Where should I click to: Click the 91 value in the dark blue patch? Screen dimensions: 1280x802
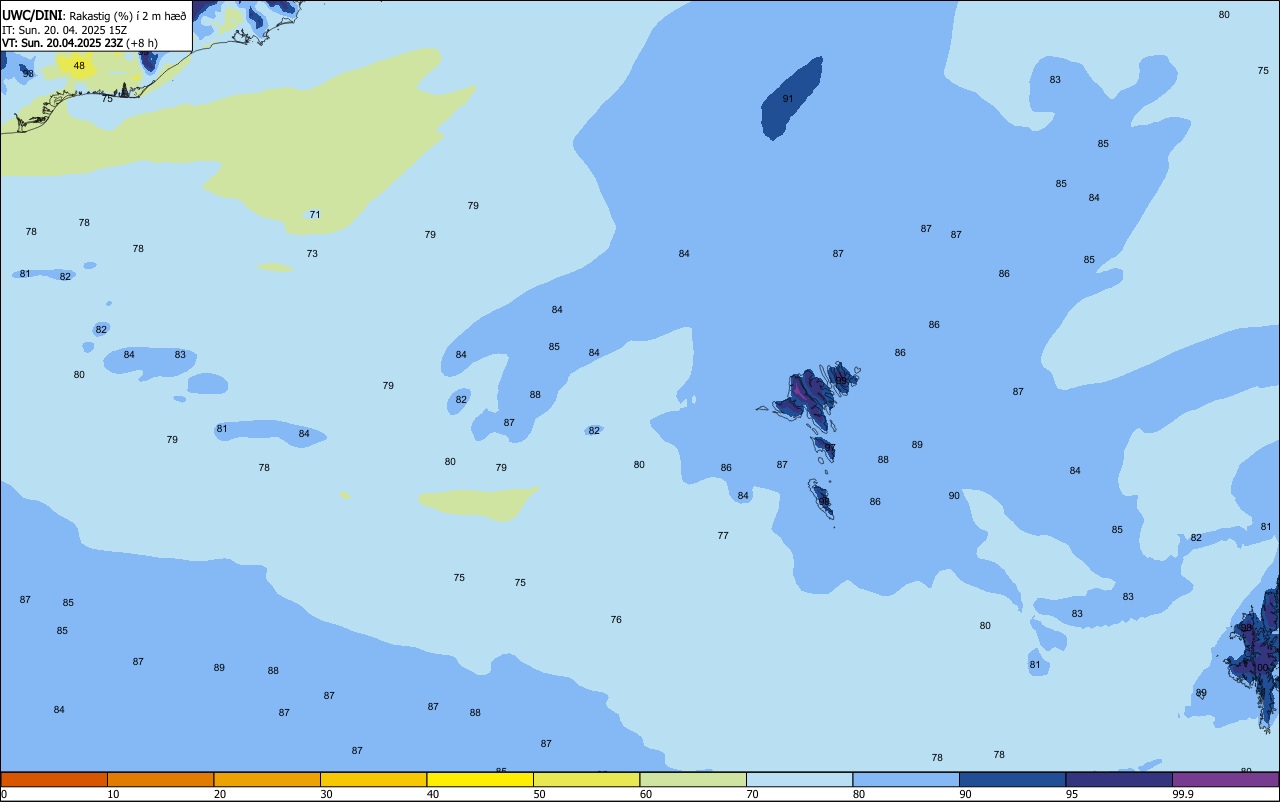[788, 99]
